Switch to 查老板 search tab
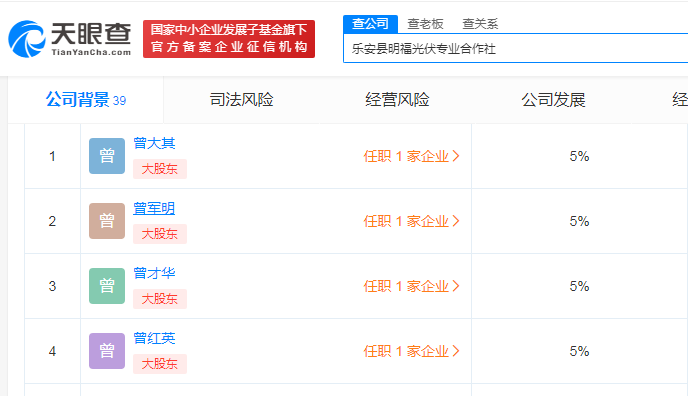 click(x=425, y=24)
